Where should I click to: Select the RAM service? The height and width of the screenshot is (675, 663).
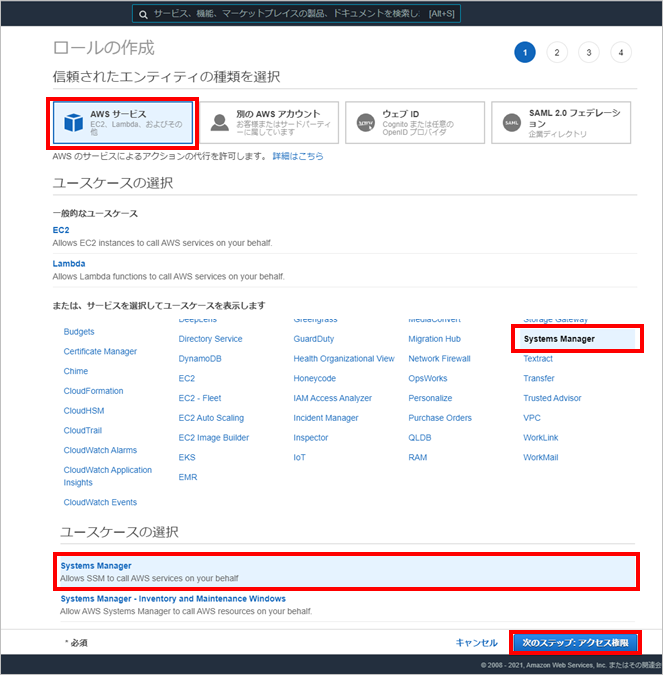tap(418, 458)
